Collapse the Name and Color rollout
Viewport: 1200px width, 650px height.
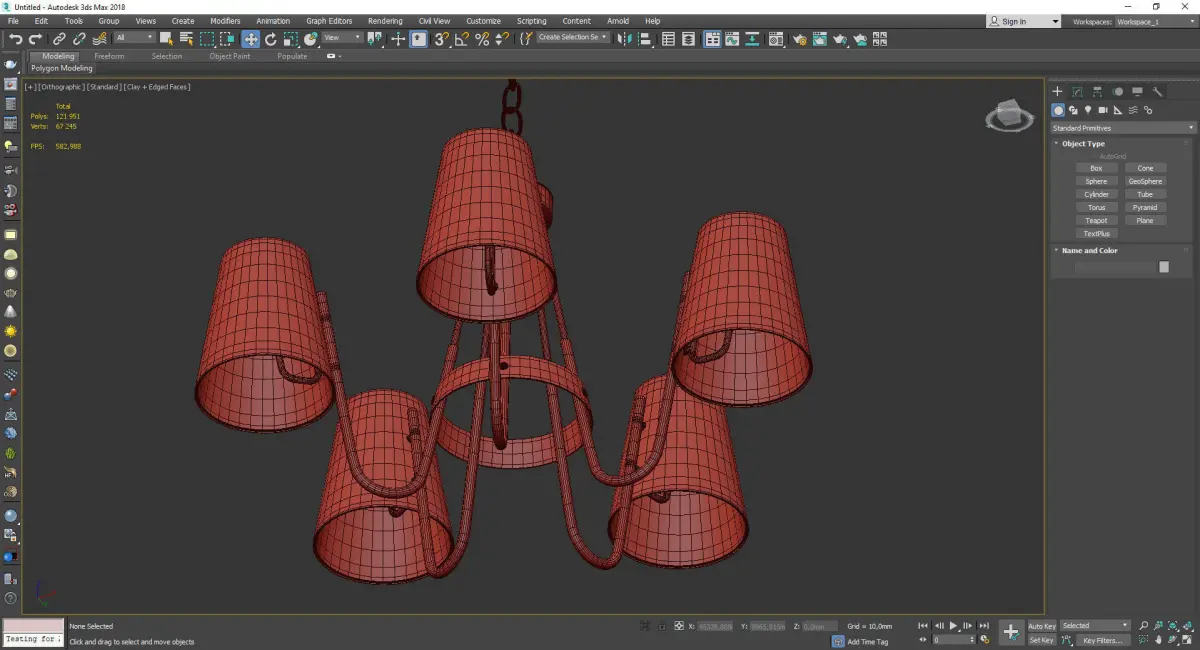point(1089,251)
